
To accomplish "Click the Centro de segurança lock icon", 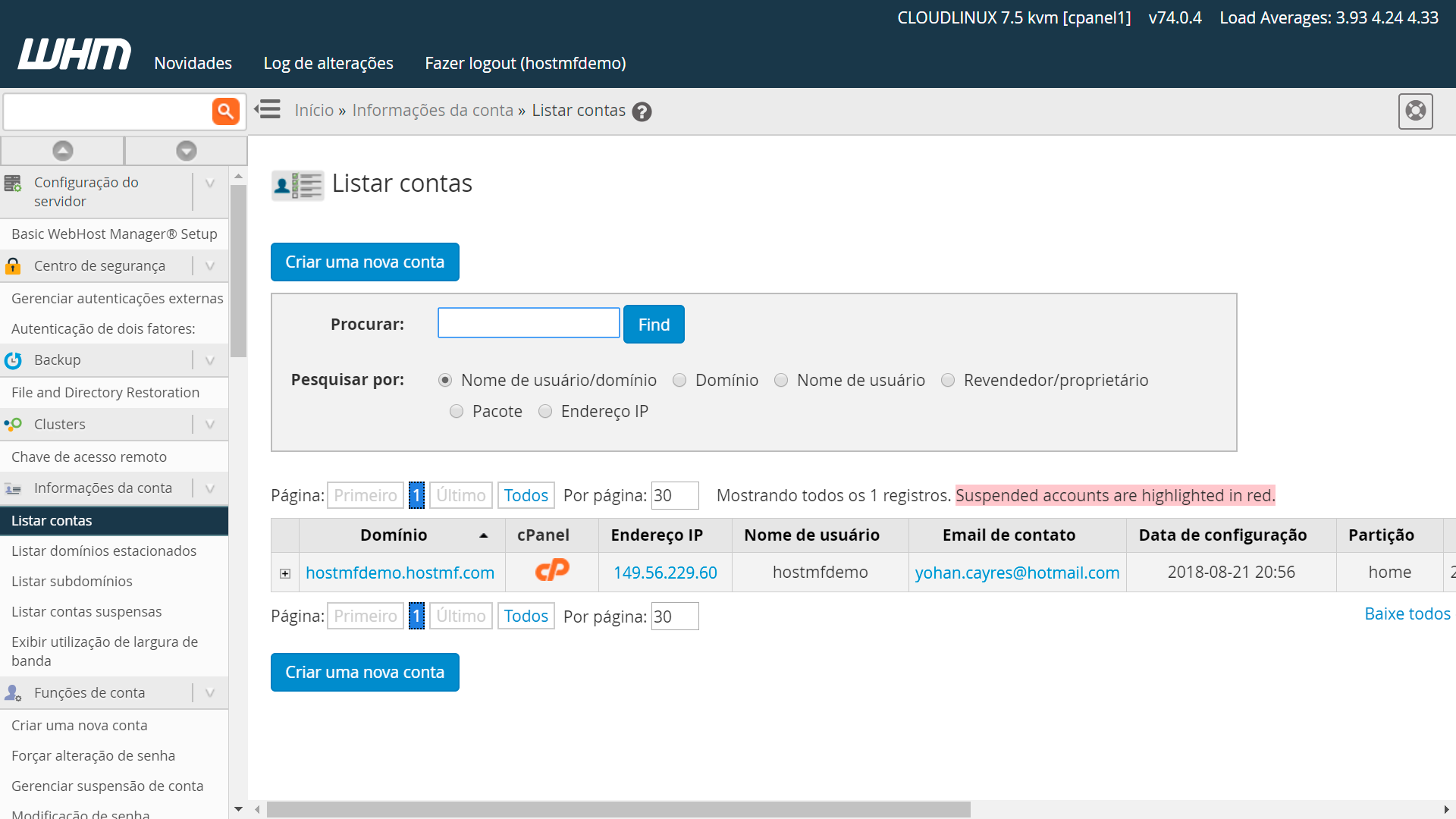I will [13, 266].
